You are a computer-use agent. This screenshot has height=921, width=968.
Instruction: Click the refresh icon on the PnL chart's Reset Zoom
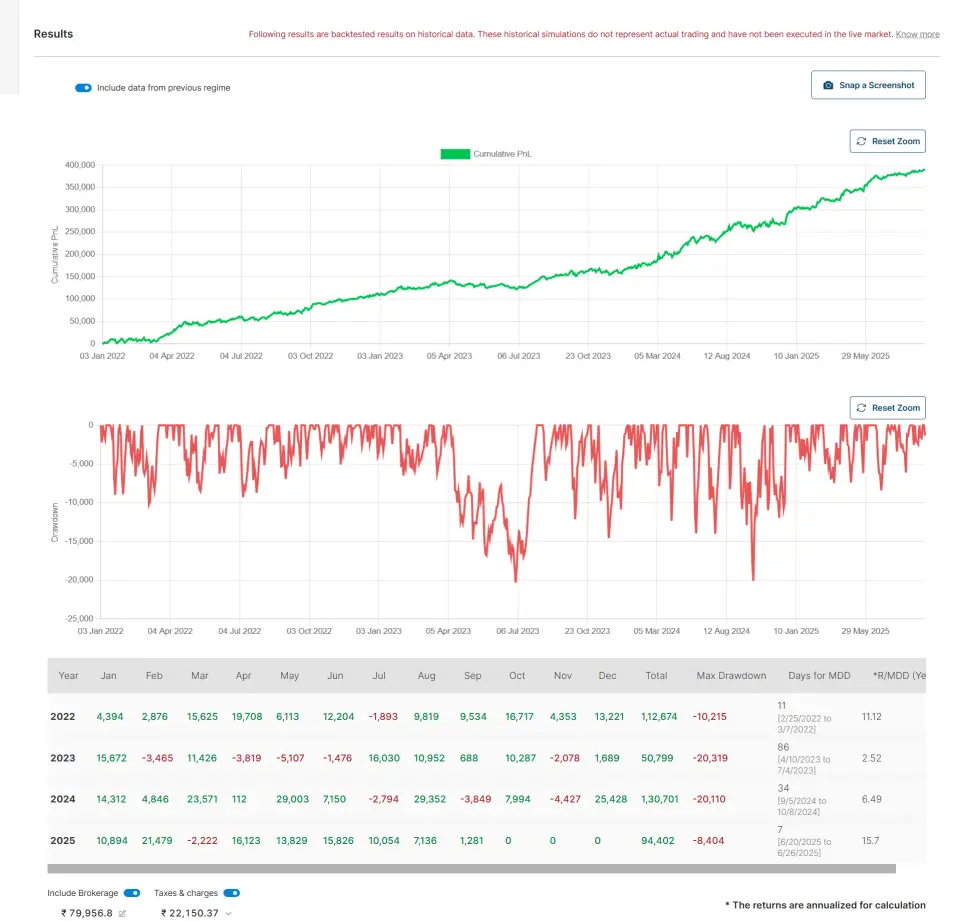pyautogui.click(x=861, y=141)
